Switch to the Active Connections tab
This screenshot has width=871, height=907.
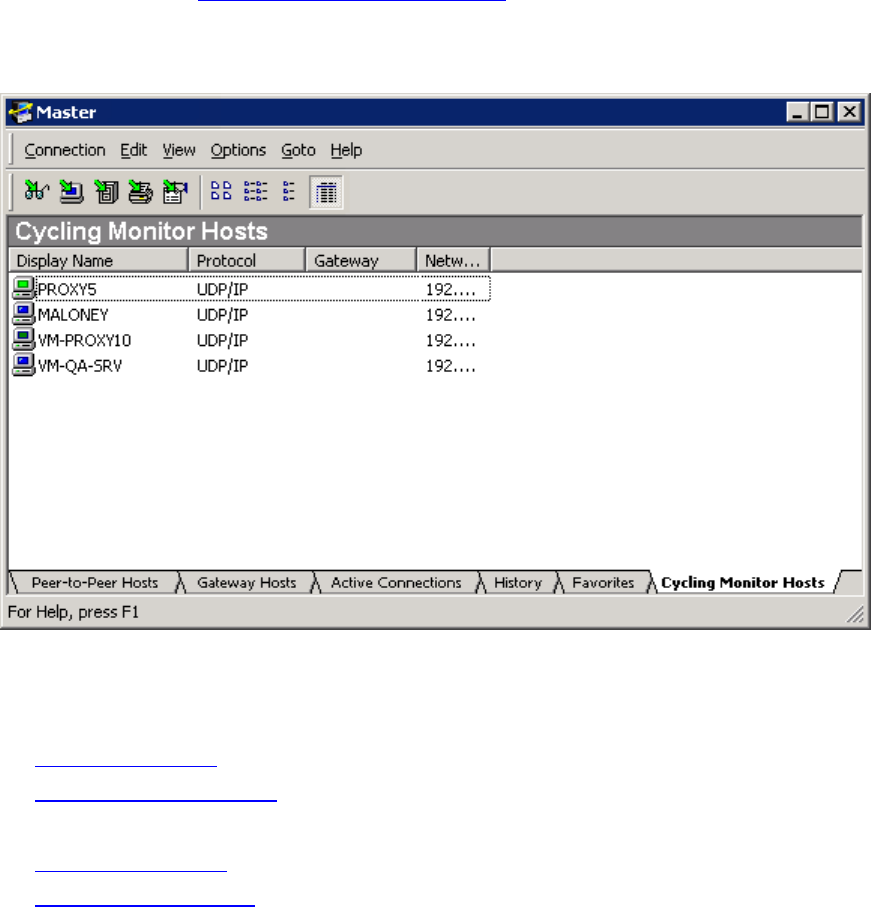[396, 582]
